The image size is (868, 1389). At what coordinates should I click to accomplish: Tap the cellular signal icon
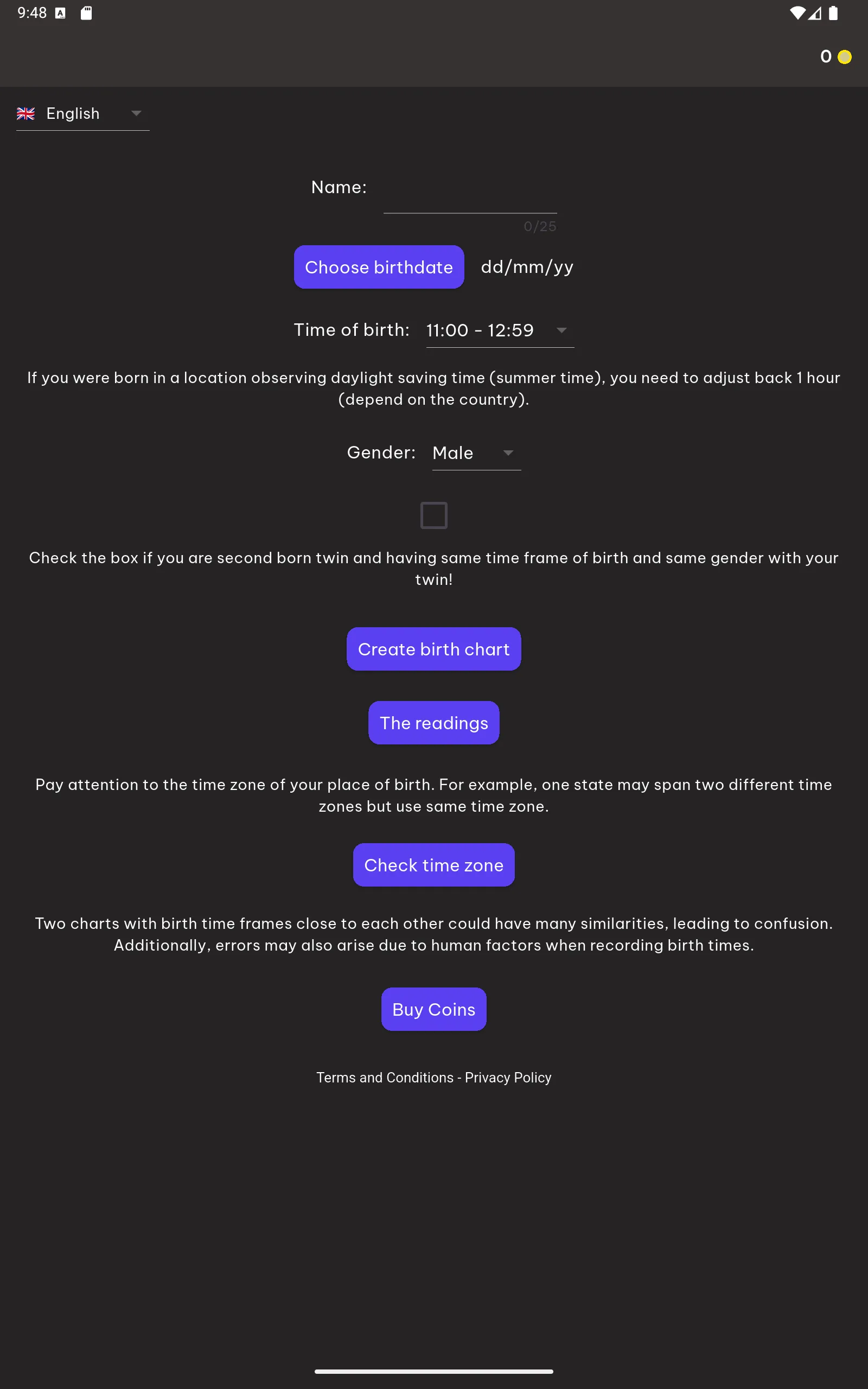pos(815,12)
